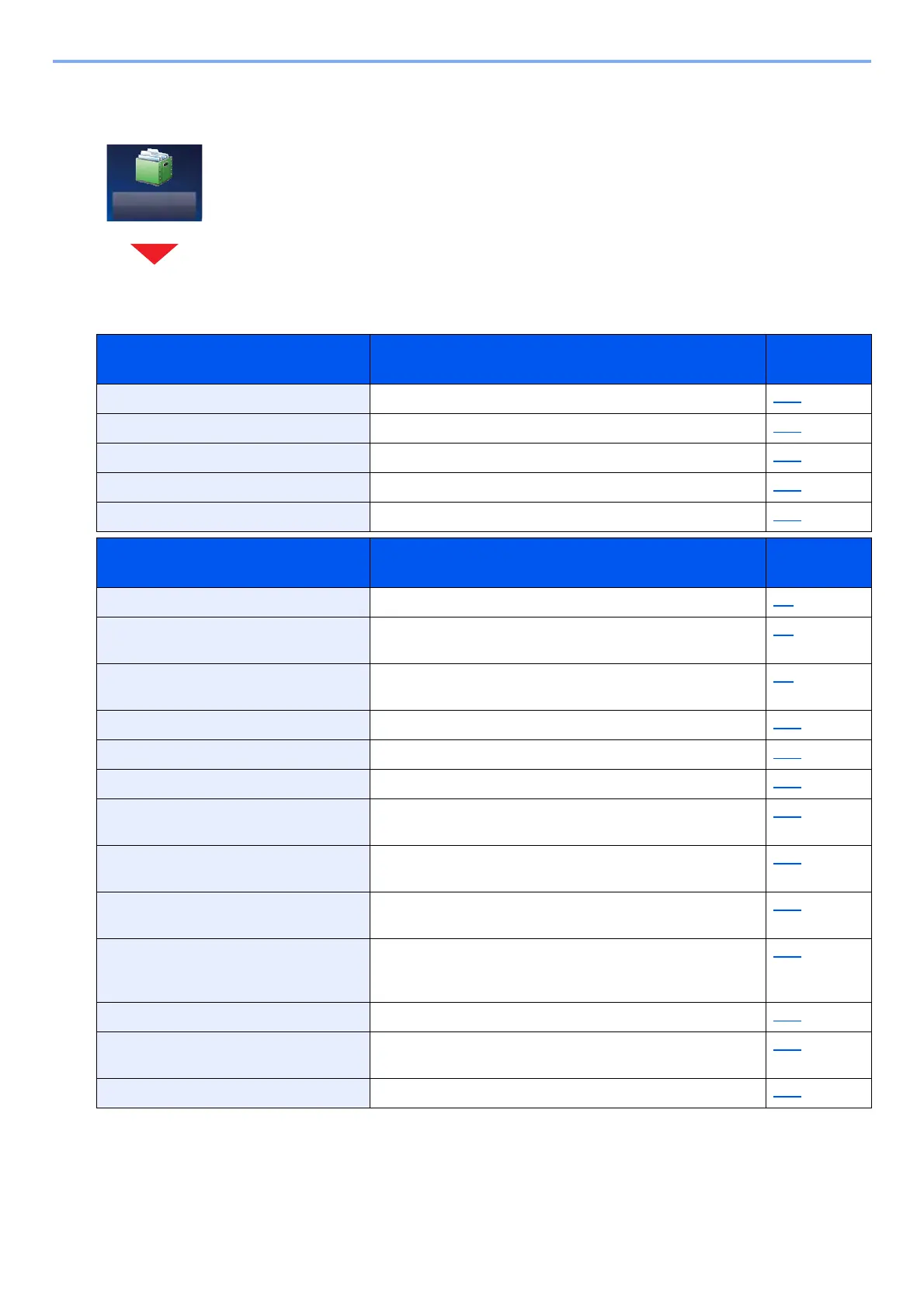Open page link in second table's eighth row
The width and height of the screenshot is (924, 1308).
[787, 861]
